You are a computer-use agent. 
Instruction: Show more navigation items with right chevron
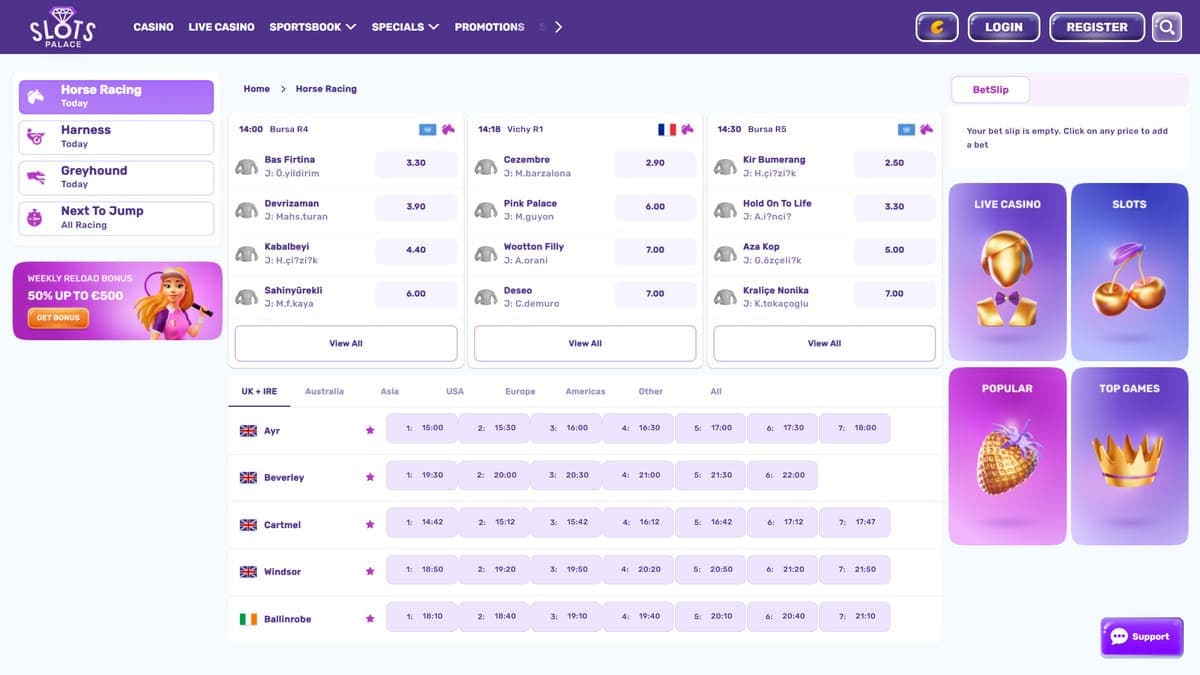click(x=558, y=27)
